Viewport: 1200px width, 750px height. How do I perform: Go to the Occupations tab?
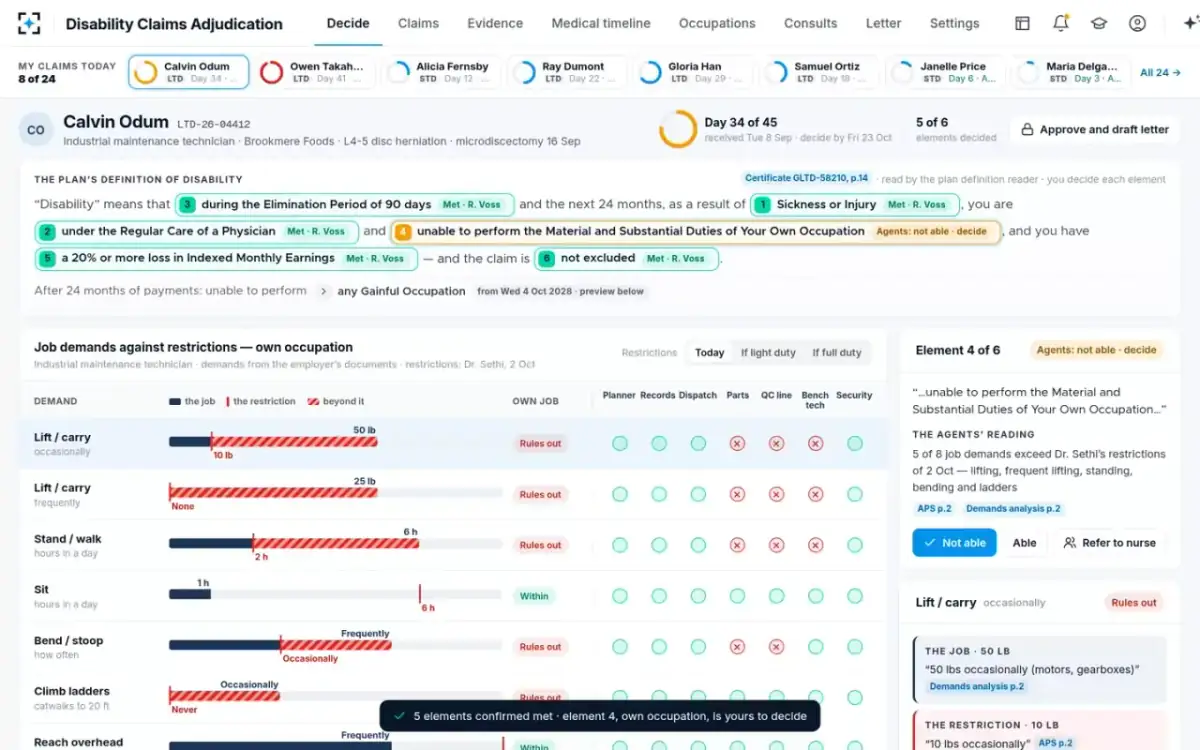click(717, 23)
